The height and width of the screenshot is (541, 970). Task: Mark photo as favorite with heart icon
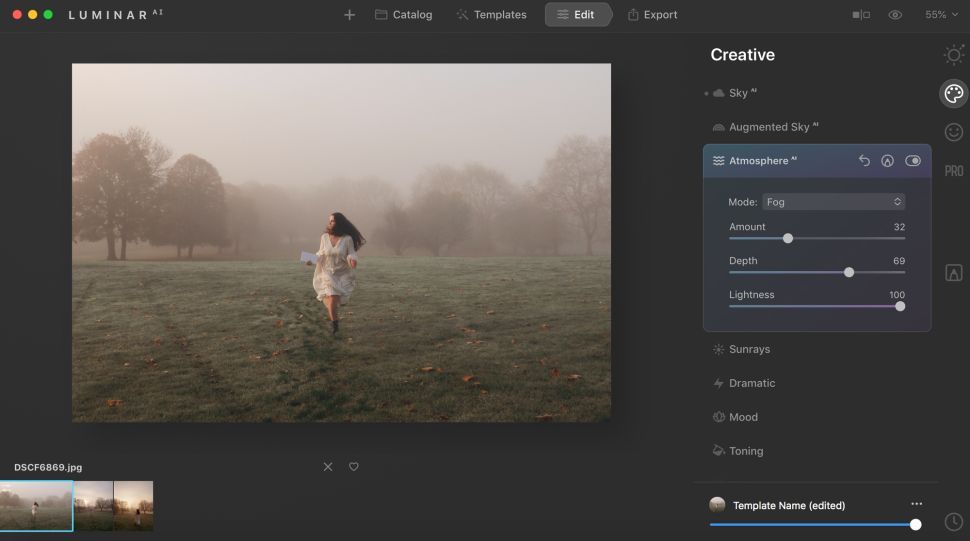[353, 467]
